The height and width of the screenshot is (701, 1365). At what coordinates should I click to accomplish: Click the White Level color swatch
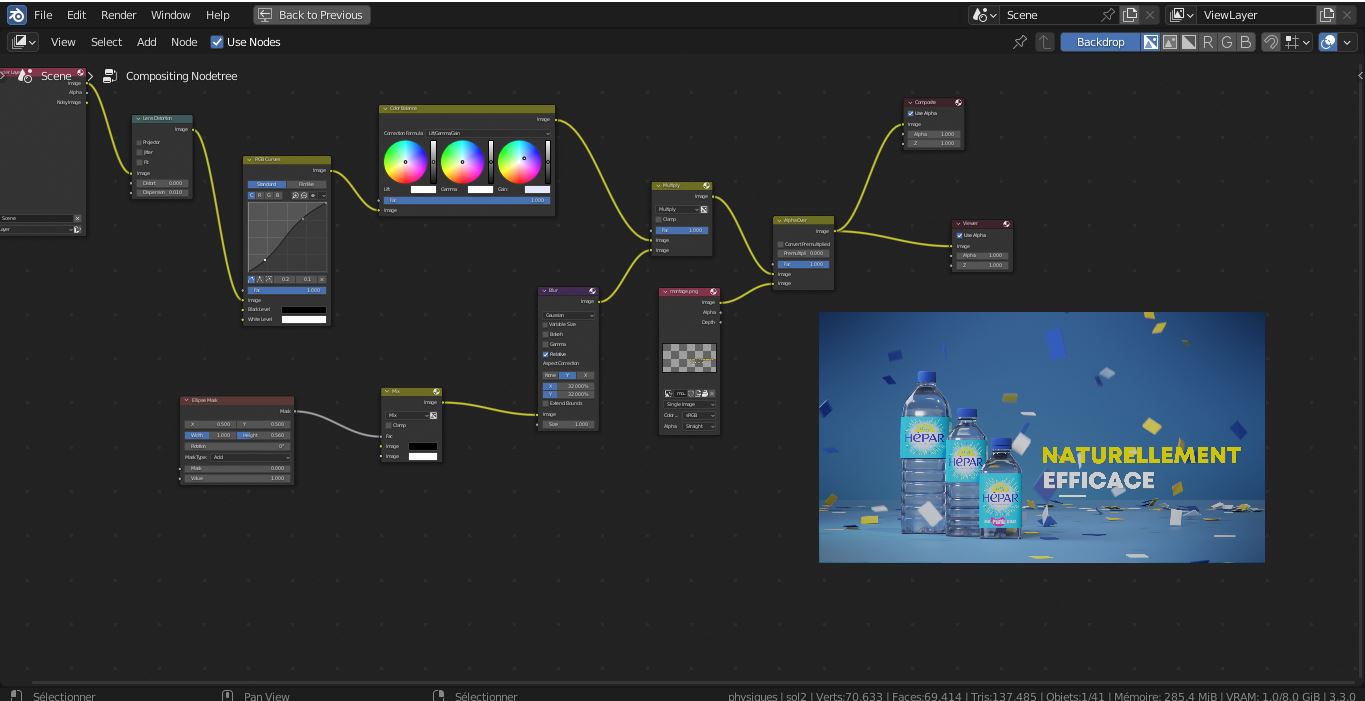click(303, 320)
